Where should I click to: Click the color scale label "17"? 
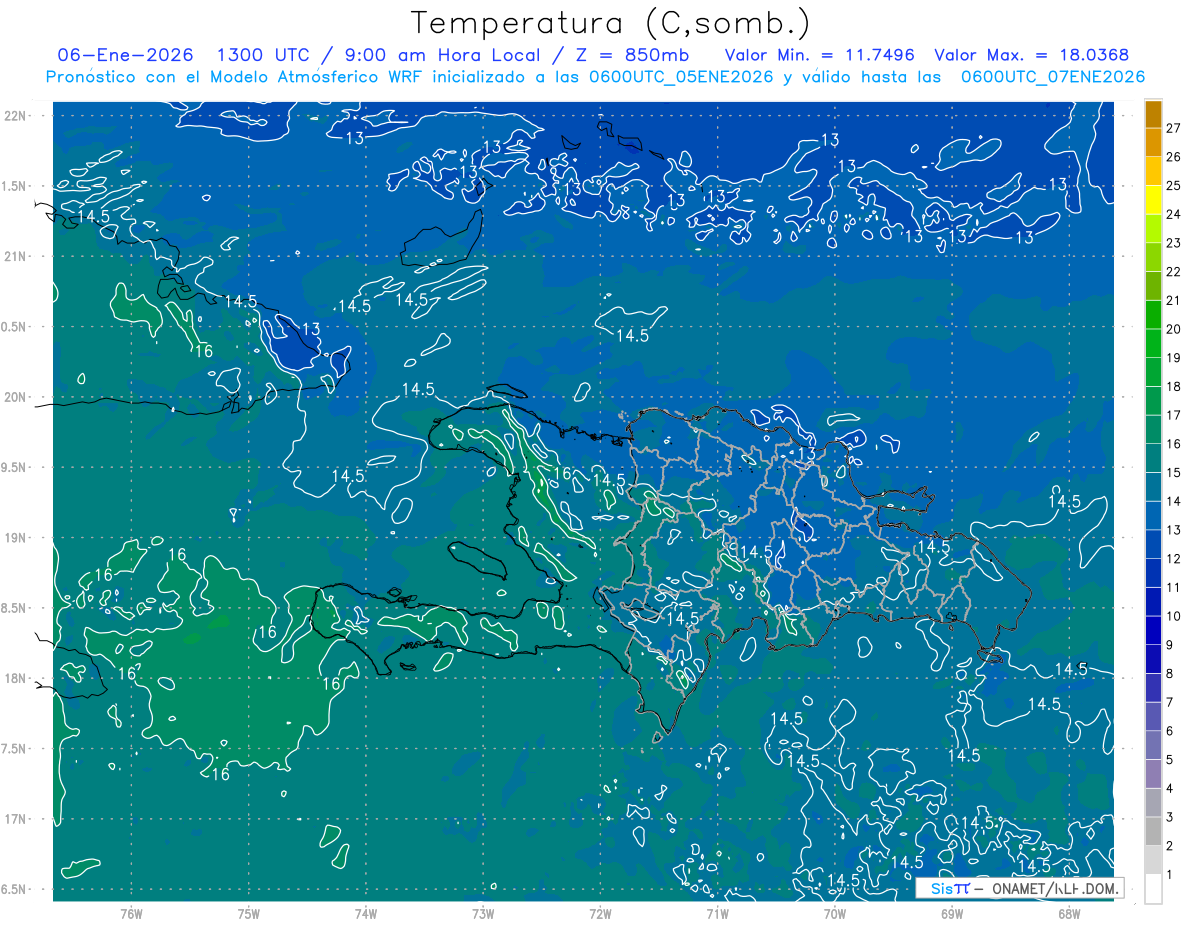pyautogui.click(x=1174, y=415)
